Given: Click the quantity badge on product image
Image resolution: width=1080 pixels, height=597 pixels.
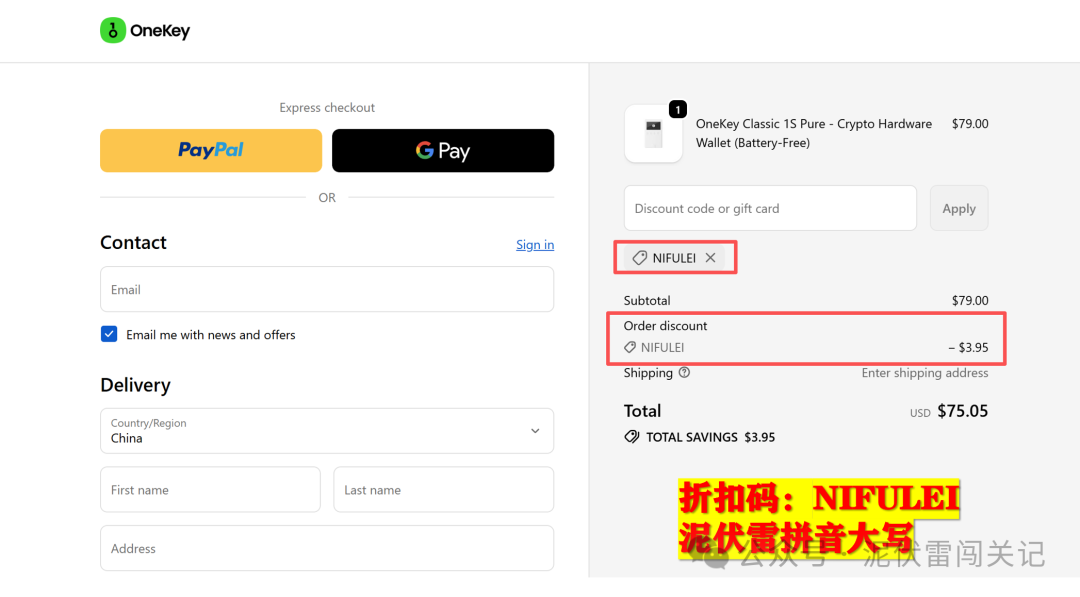Looking at the screenshot, I should [678, 109].
